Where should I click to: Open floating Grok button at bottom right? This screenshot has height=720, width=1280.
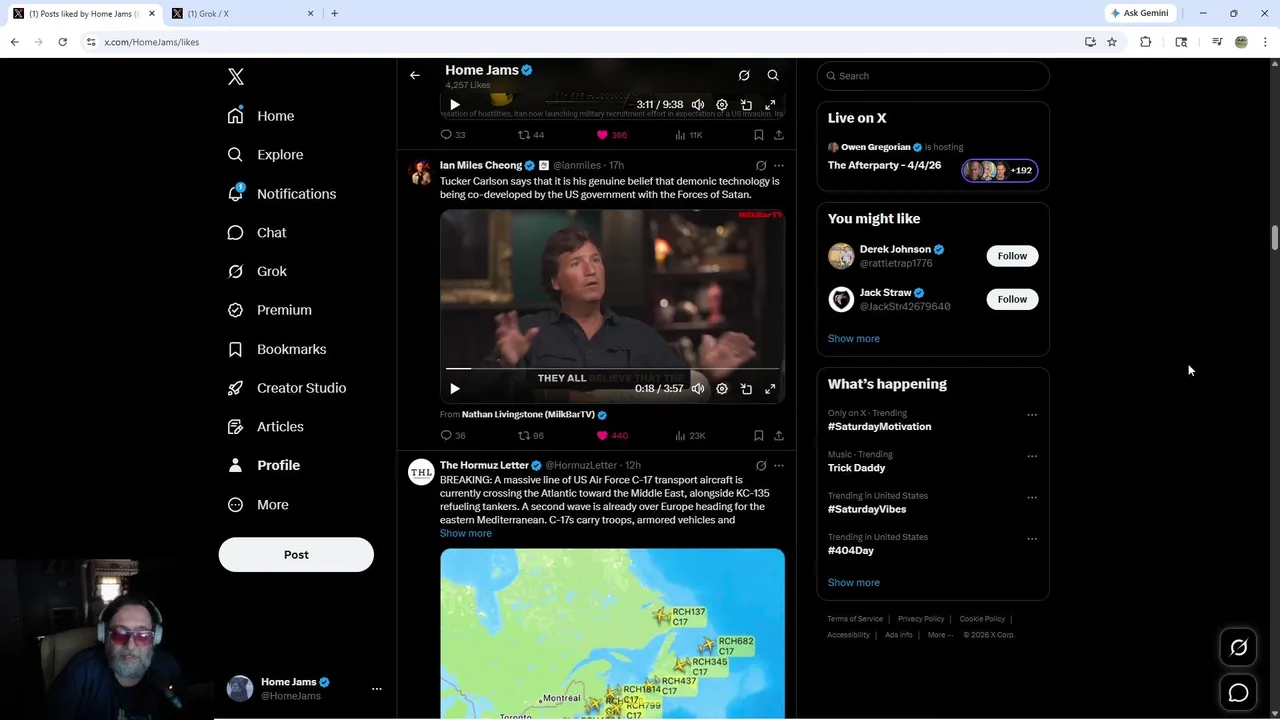pyautogui.click(x=1238, y=648)
